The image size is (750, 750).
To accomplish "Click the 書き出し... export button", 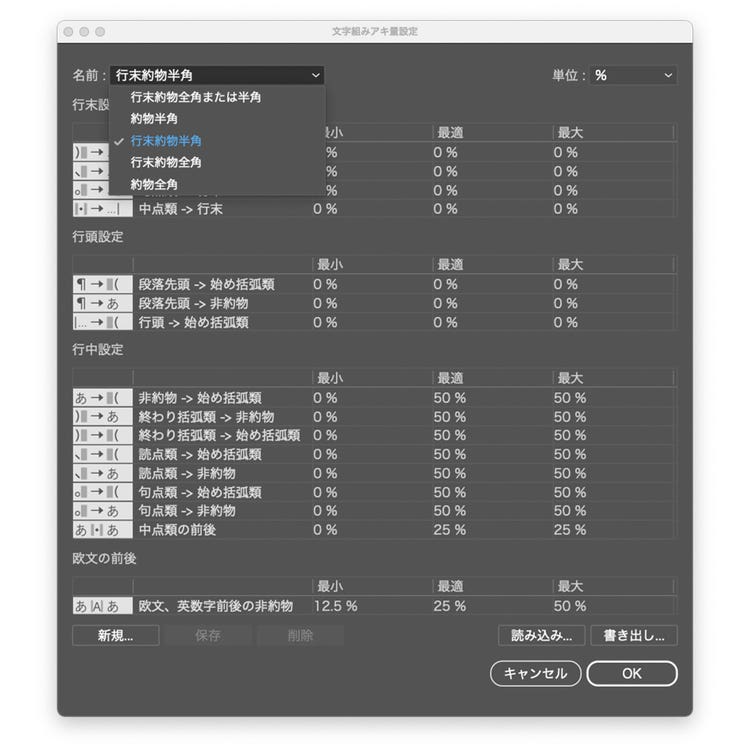I will coord(634,635).
